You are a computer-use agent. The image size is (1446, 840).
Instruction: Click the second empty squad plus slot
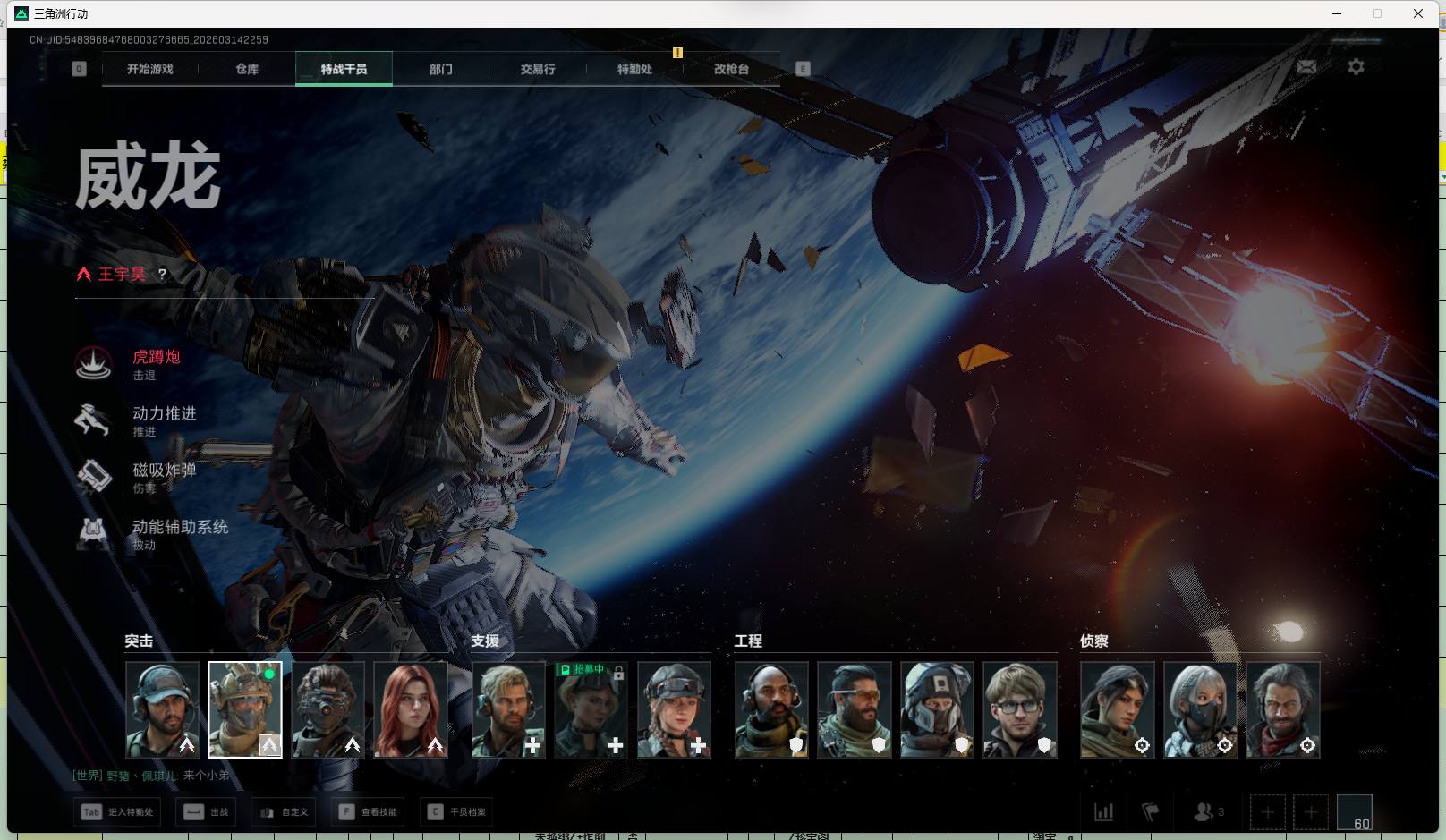coord(1310,812)
